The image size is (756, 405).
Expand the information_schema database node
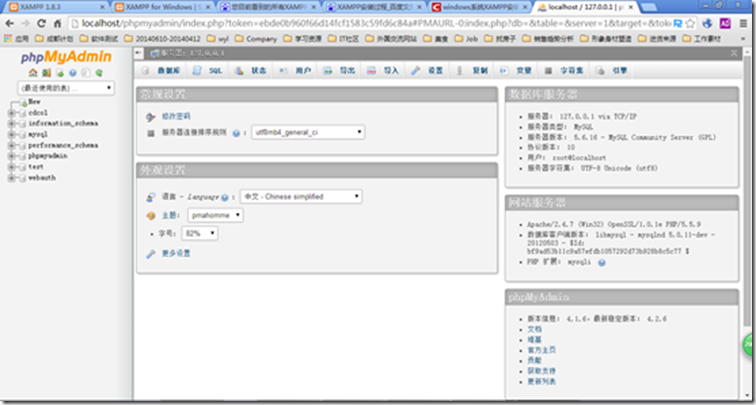click(x=12, y=123)
